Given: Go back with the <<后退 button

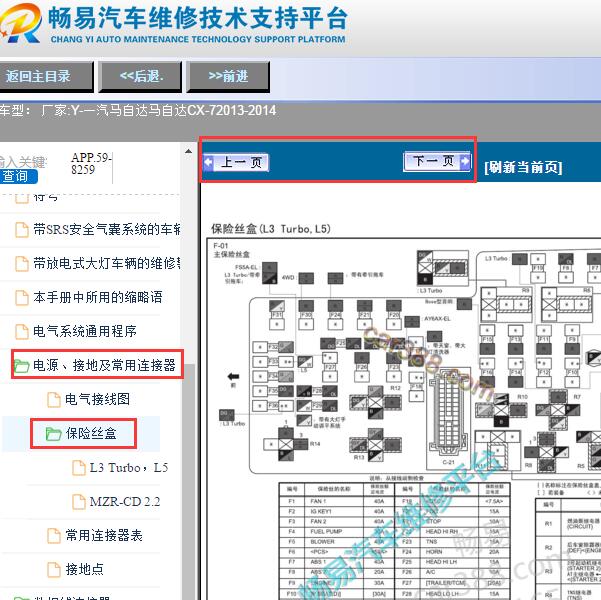Looking at the screenshot, I should coord(140,77).
